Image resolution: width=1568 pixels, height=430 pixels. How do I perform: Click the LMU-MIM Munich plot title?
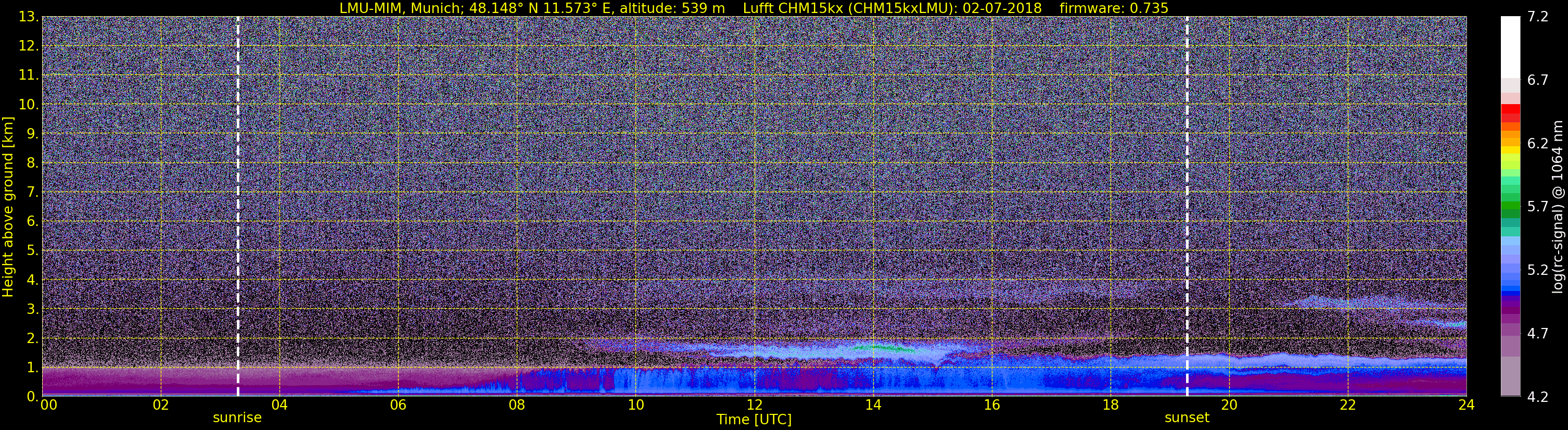754,8
